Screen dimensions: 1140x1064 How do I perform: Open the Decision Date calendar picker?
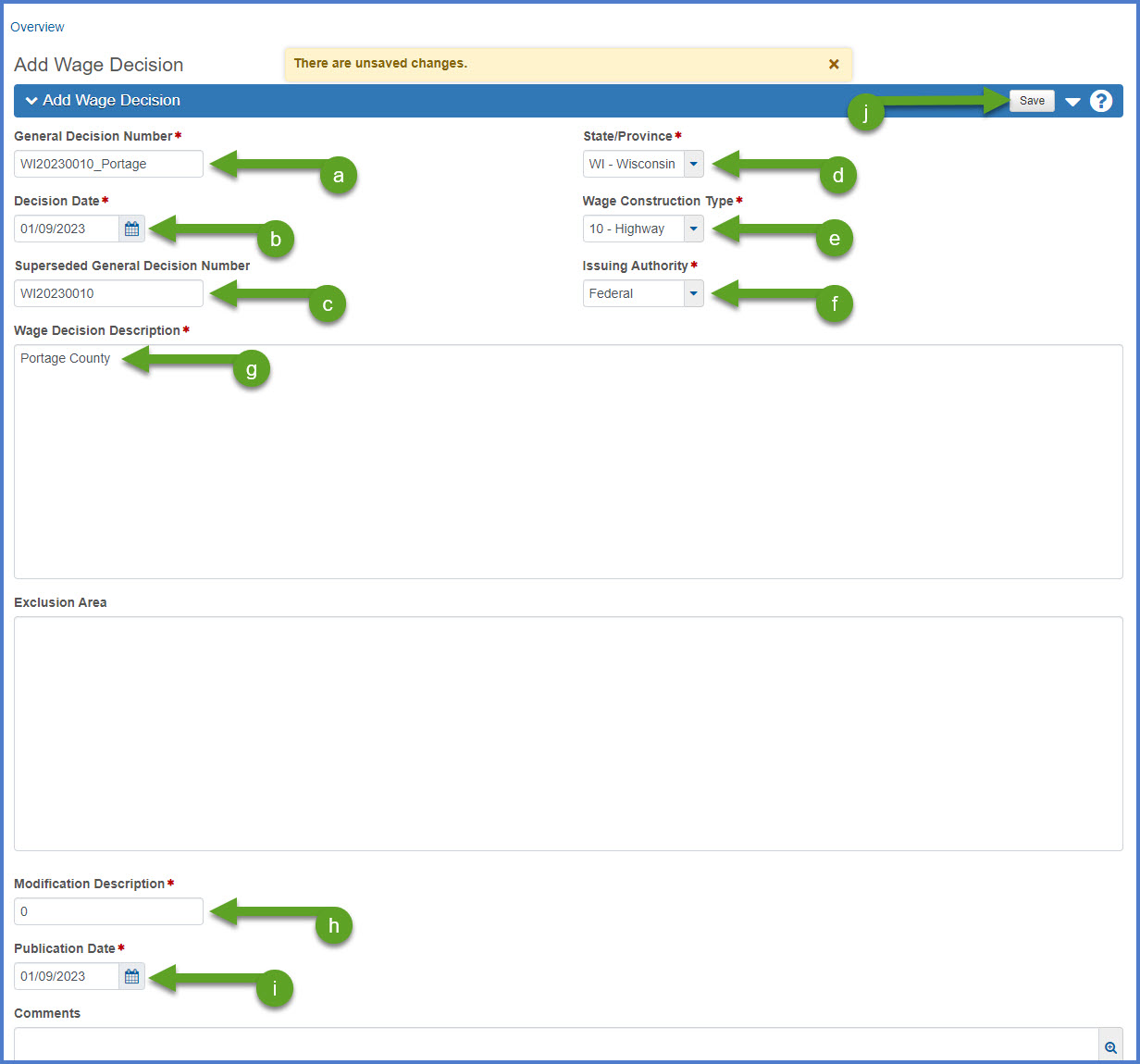(x=131, y=229)
